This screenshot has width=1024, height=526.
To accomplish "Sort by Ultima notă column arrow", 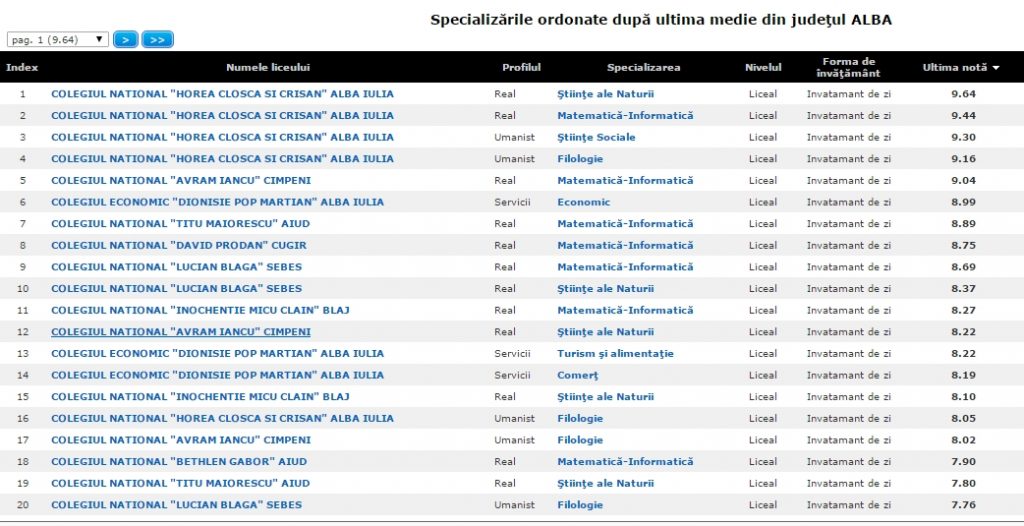I will (x=996, y=68).
